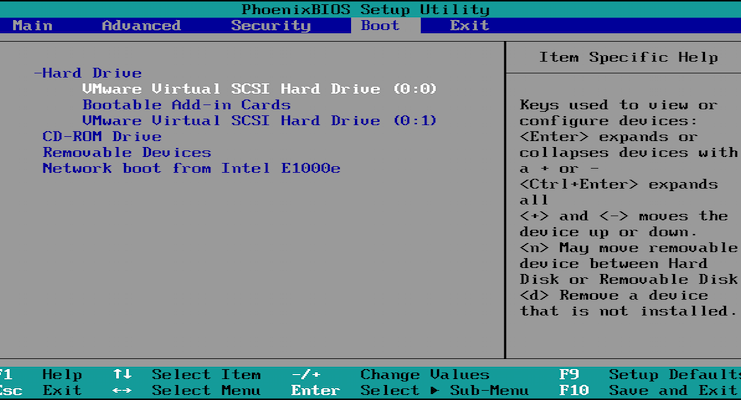This screenshot has width=741, height=400.
Task: Click the Enter Select Sub-Menu hint
Action: click(410, 391)
